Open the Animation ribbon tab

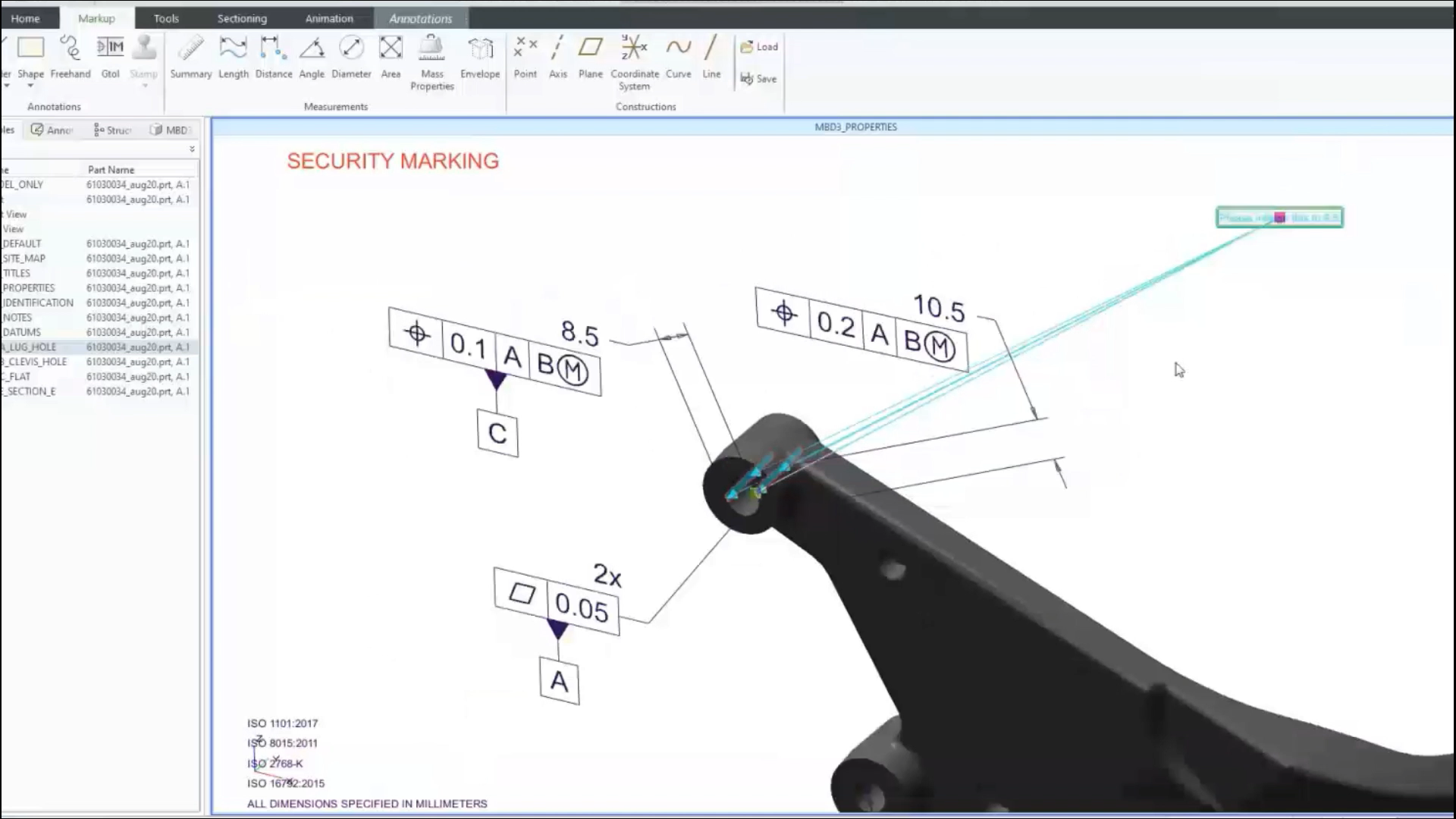click(x=329, y=18)
